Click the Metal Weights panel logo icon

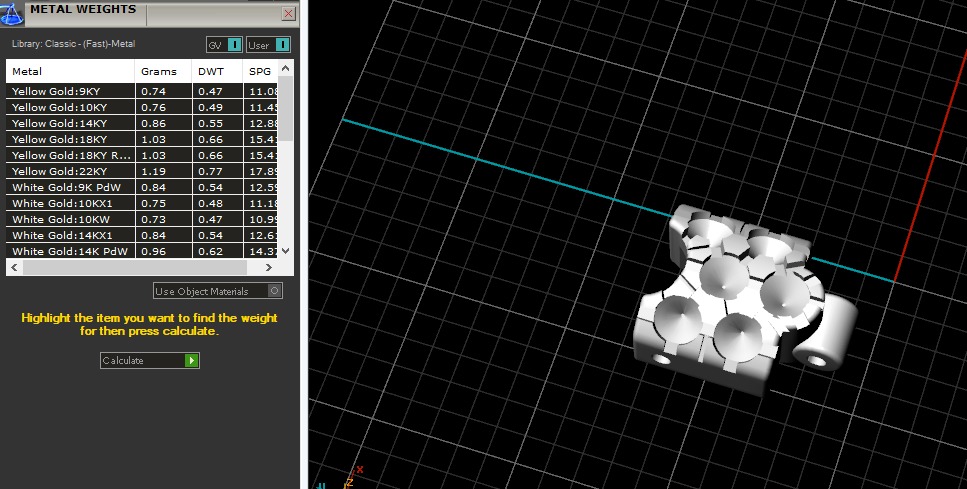11,14
